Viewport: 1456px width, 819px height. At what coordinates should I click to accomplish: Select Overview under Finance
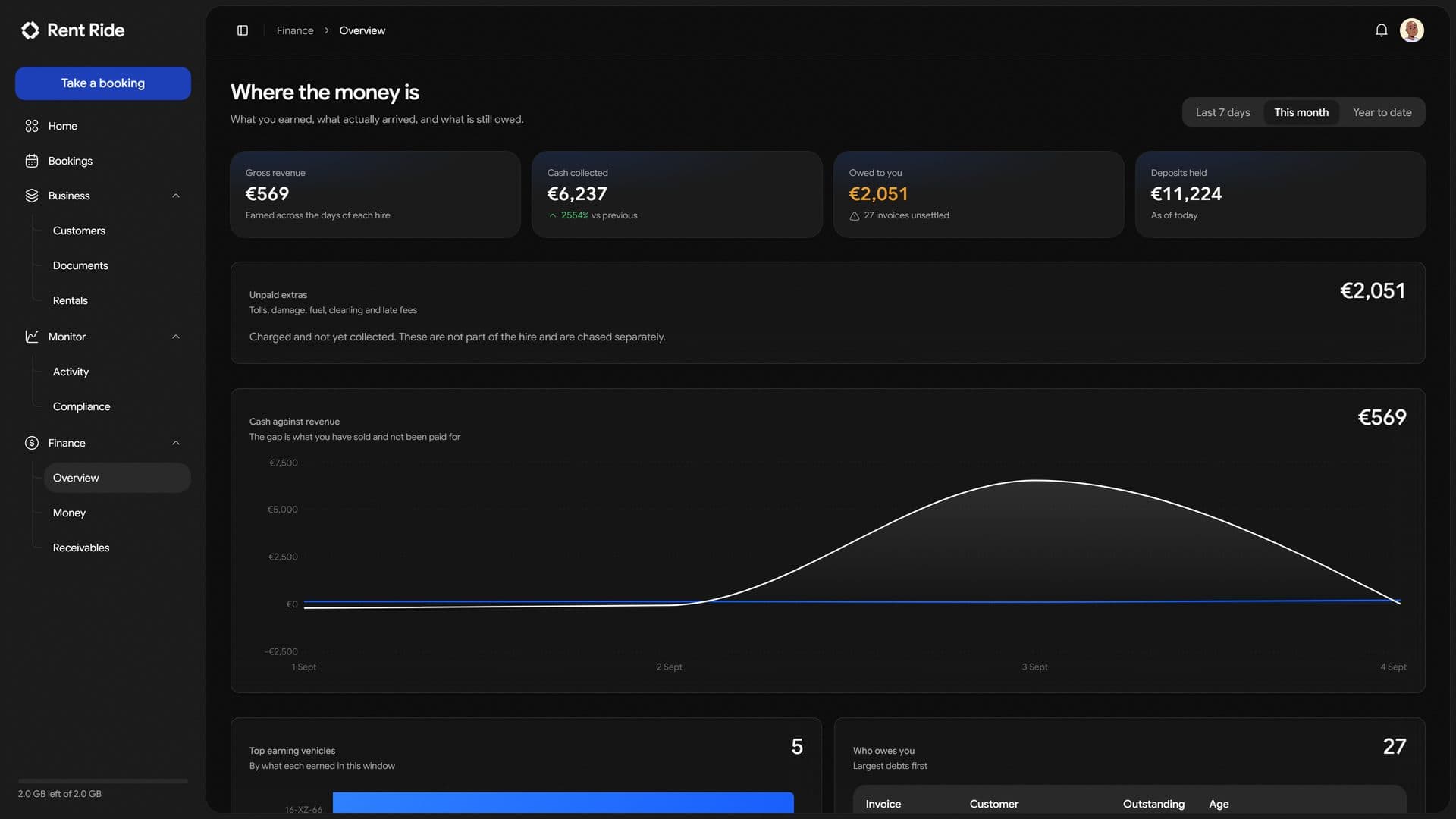point(117,478)
